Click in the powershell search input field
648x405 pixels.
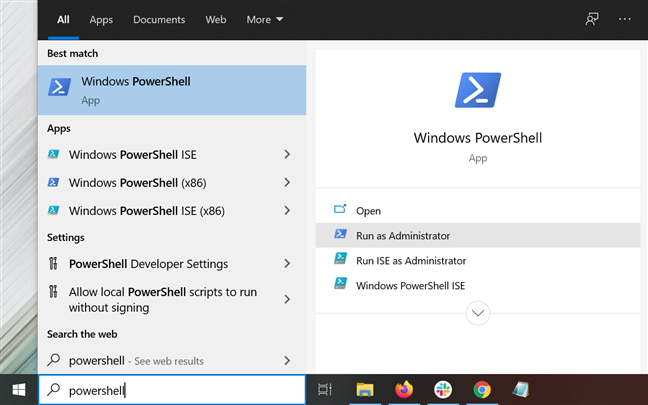(172, 390)
